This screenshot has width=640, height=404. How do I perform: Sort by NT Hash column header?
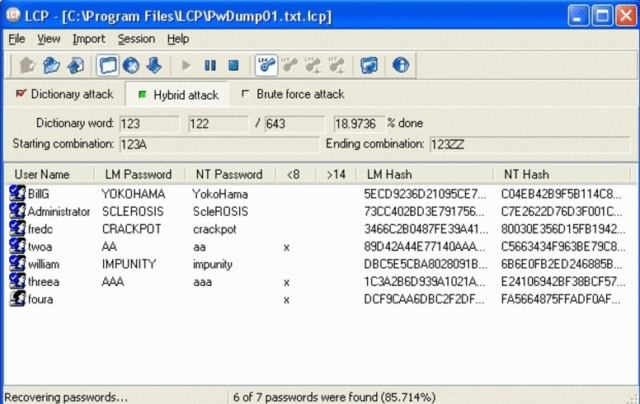562,175
